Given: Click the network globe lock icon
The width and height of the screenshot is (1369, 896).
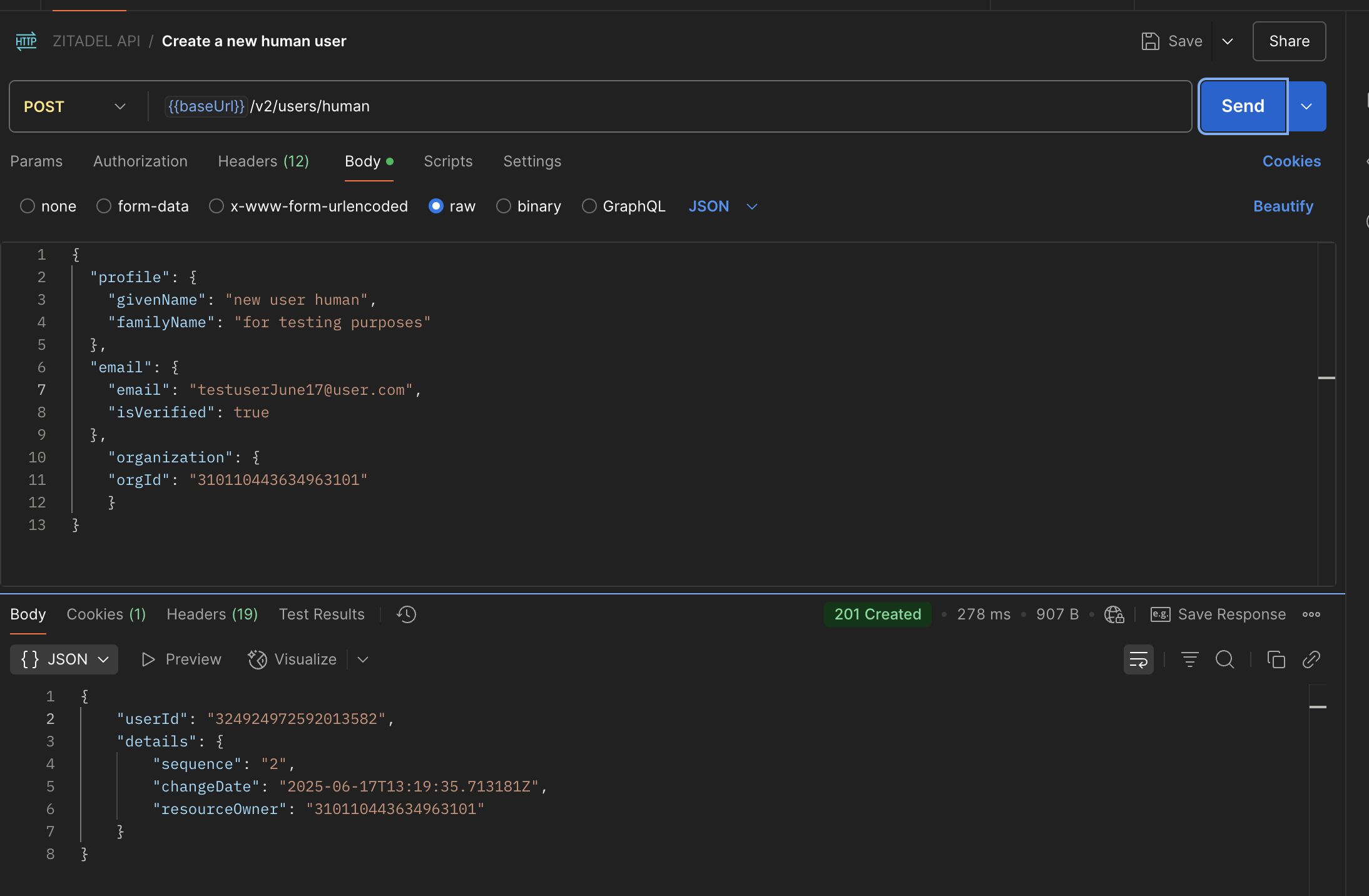Looking at the screenshot, I should click(1114, 614).
